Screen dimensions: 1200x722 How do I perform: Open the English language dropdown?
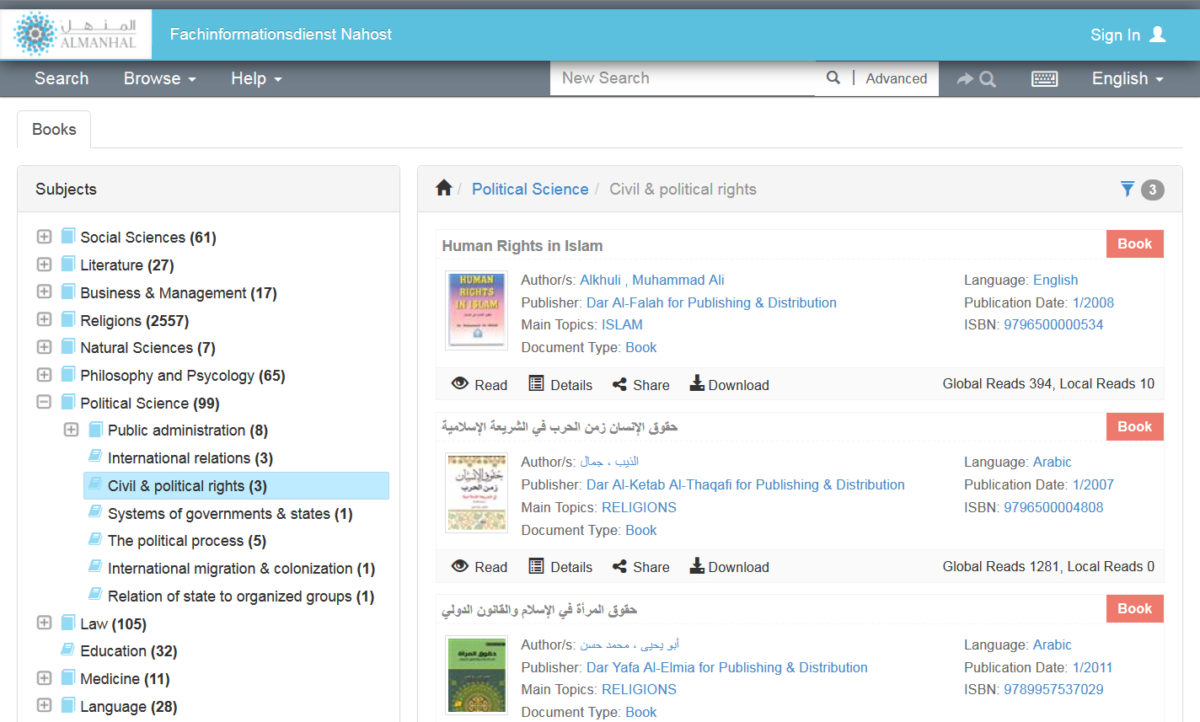coord(1128,79)
